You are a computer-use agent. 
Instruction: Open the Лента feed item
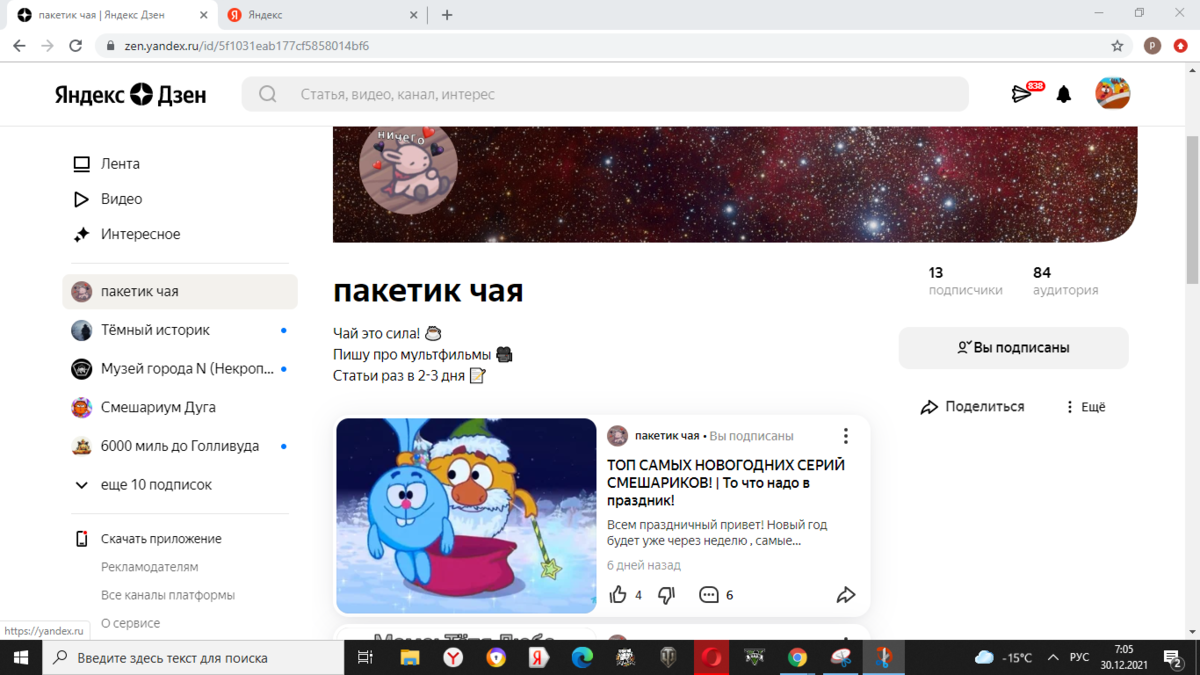point(120,164)
